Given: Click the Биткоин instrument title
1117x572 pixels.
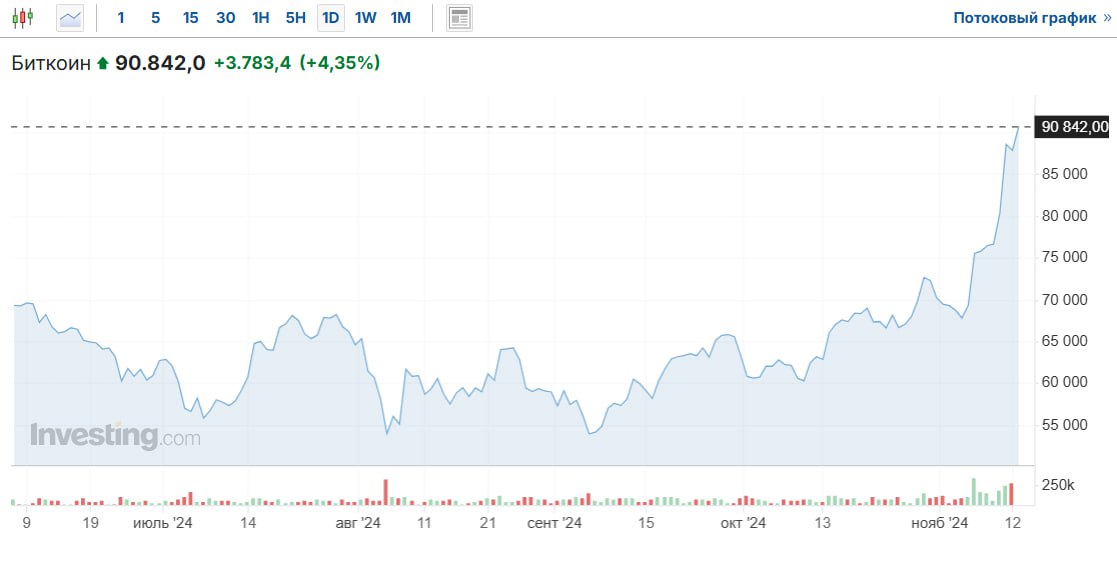Looking at the screenshot, I should tap(50, 63).
